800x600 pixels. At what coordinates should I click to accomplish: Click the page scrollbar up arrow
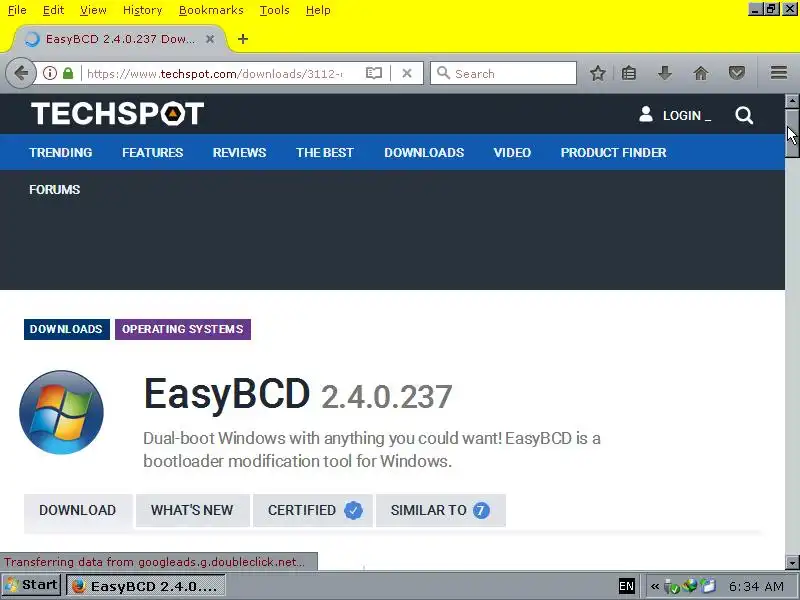coord(792,101)
